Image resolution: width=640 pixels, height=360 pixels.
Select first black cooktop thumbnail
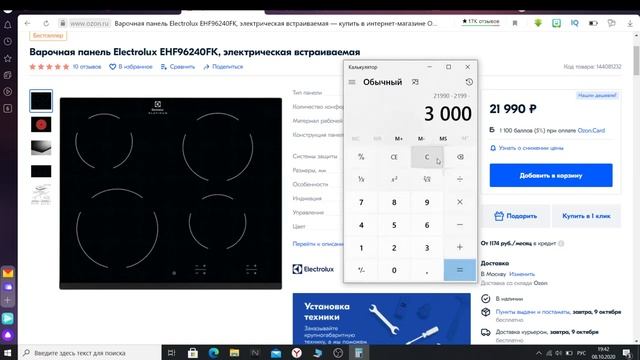pos(41,101)
